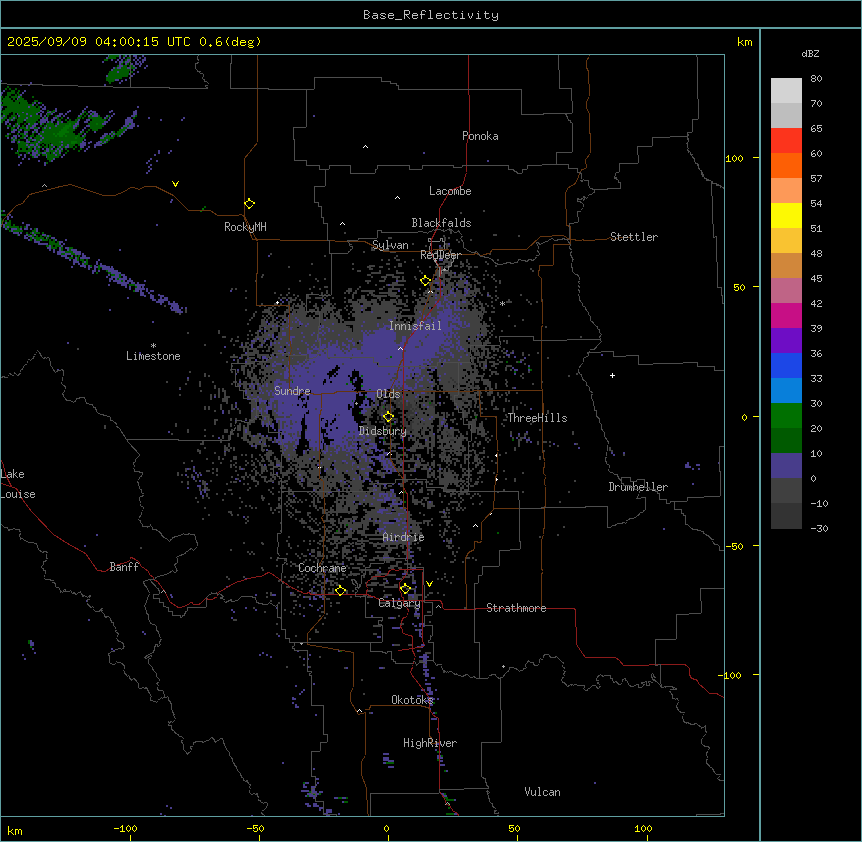Select the Stettler label
This screenshot has width=862, height=842.
point(634,237)
